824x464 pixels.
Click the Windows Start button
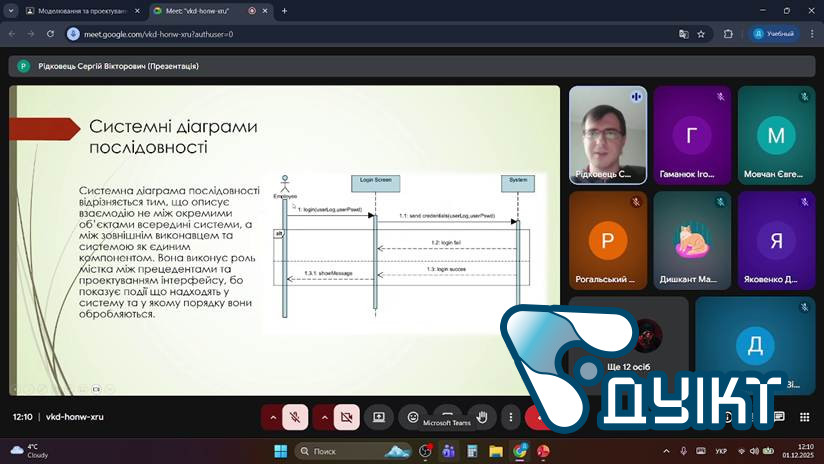point(285,451)
